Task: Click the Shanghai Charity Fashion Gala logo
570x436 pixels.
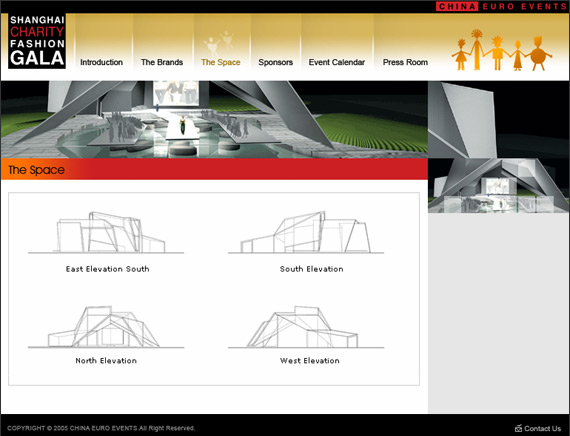Action: [37, 41]
